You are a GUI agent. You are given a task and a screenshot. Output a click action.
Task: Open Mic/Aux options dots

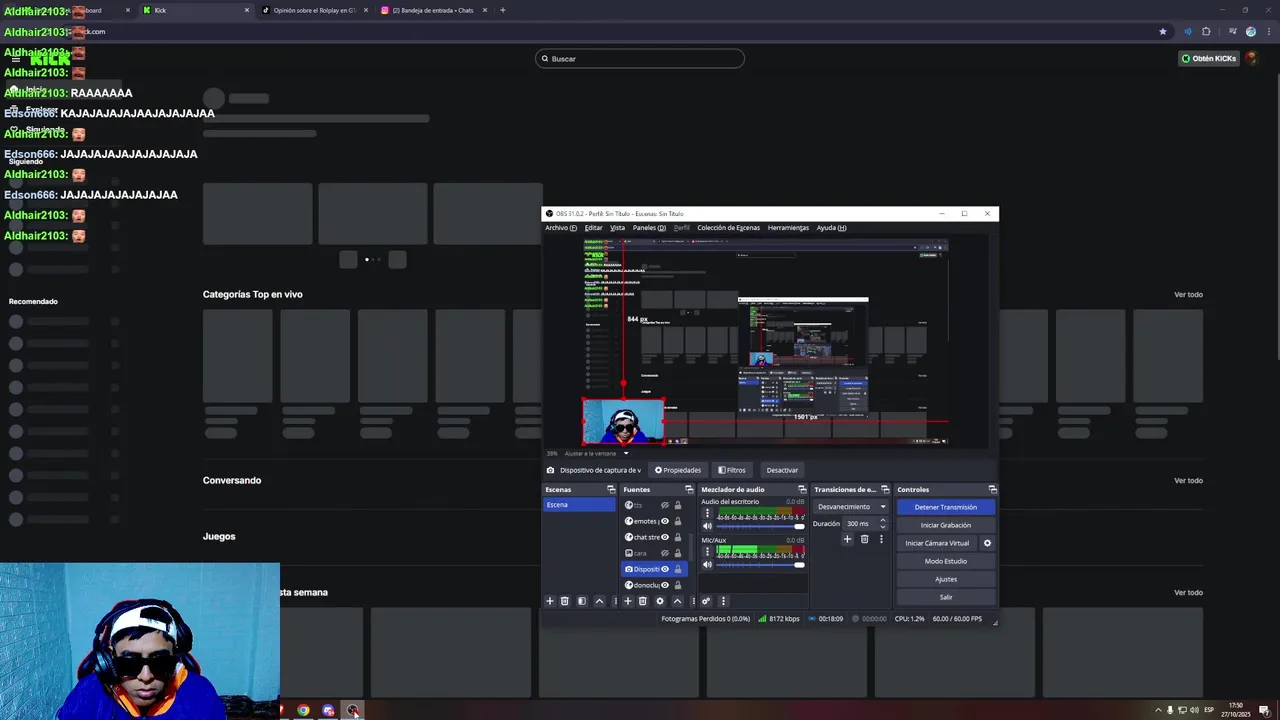click(707, 552)
